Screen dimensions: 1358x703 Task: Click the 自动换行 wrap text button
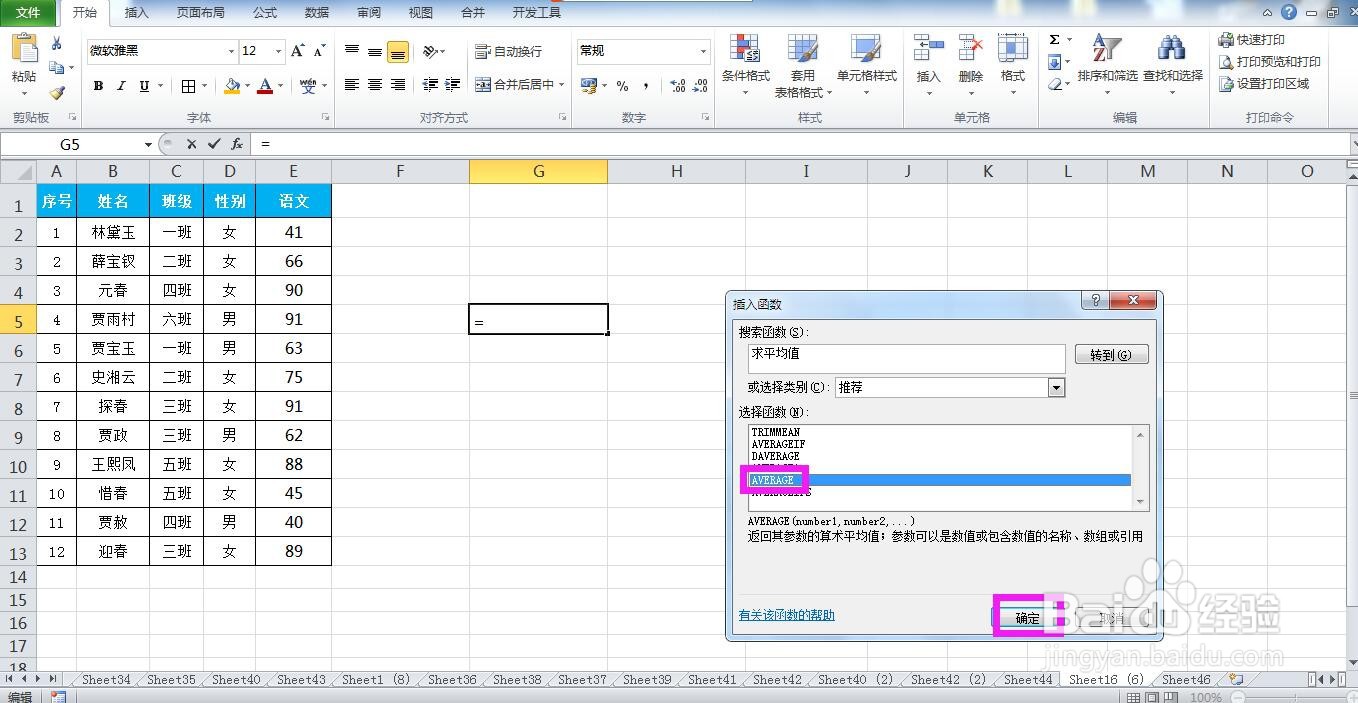pos(508,51)
